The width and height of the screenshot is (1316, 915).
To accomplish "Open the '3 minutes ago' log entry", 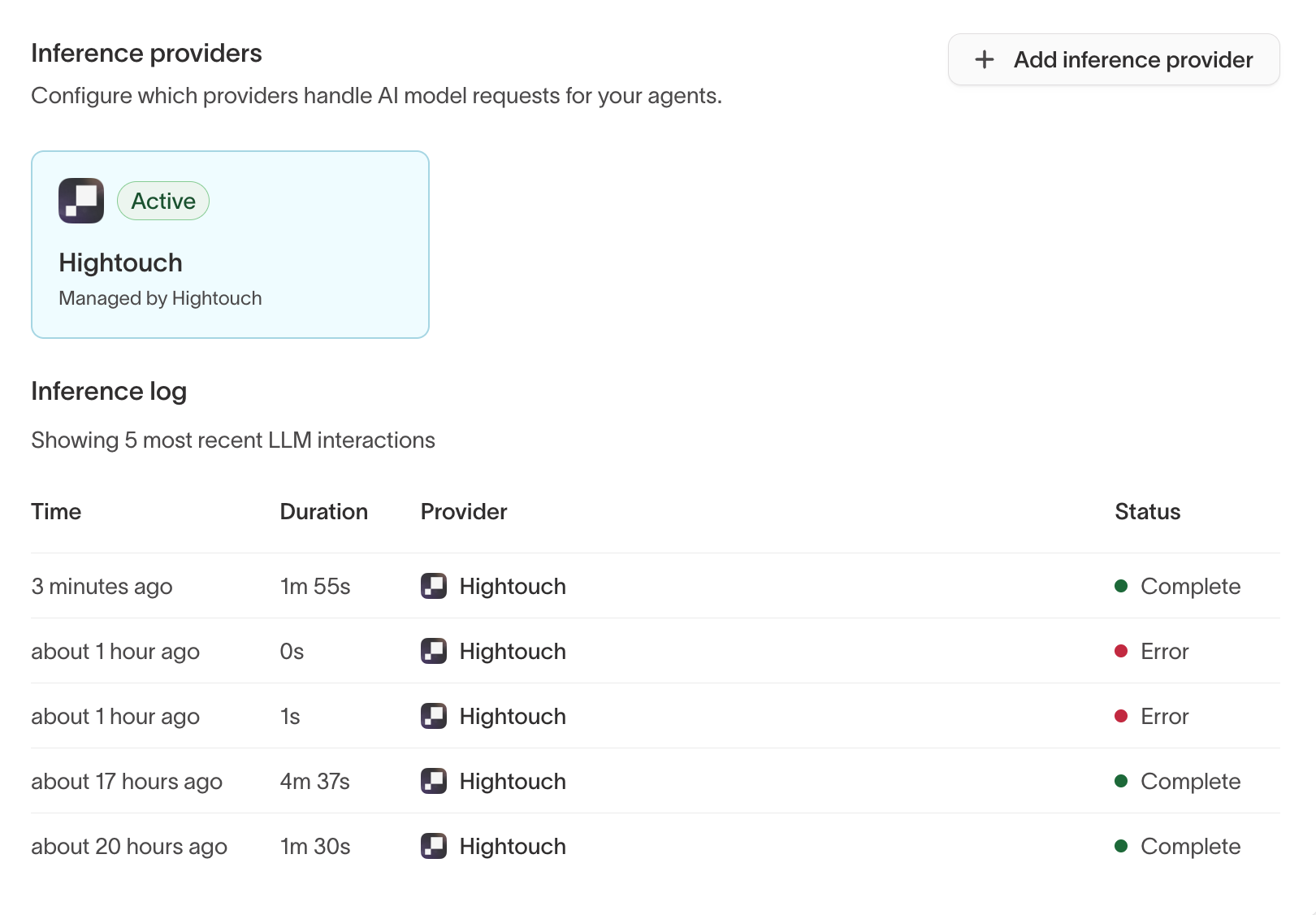I will [656, 586].
